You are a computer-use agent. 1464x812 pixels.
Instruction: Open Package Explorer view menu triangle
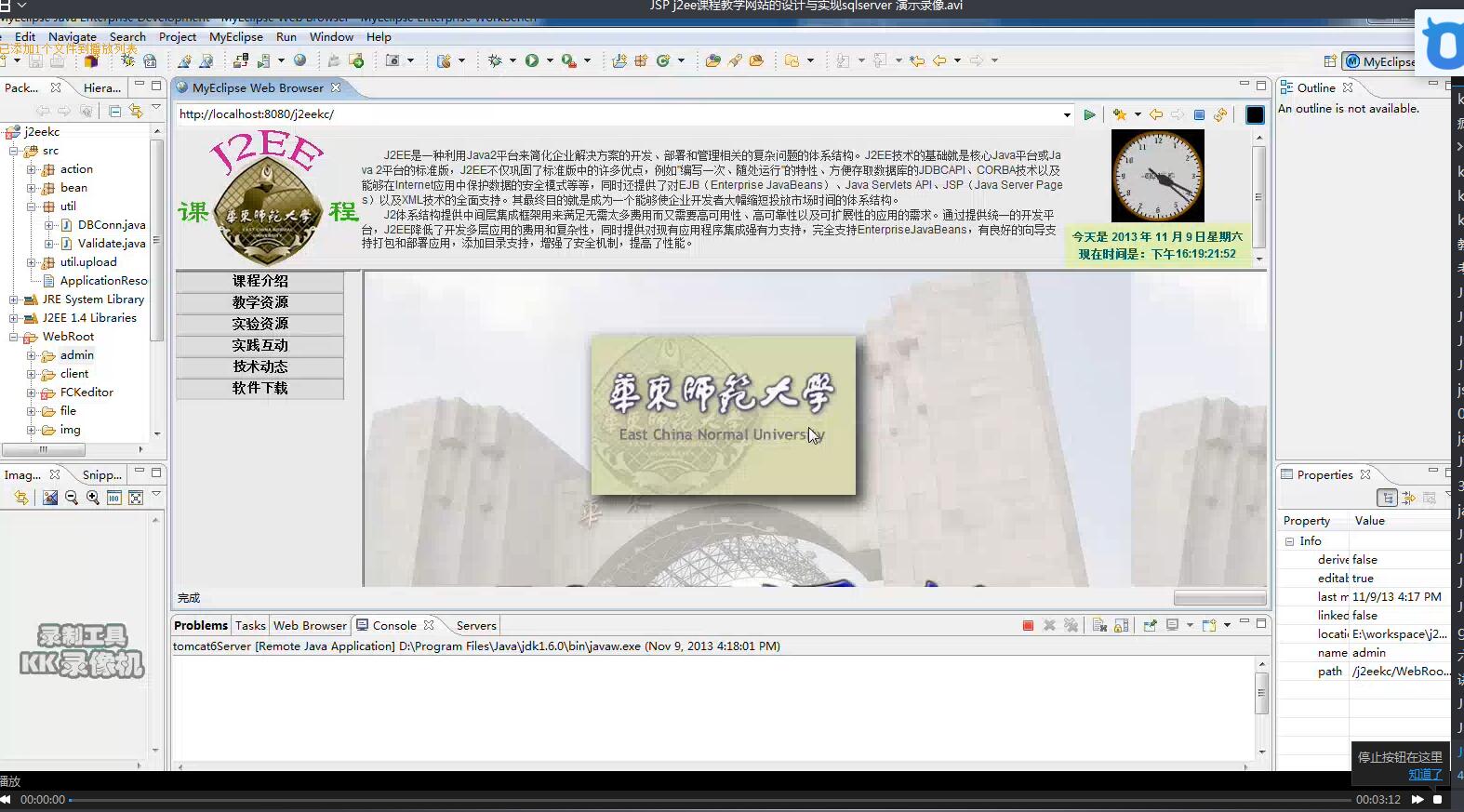(156, 109)
